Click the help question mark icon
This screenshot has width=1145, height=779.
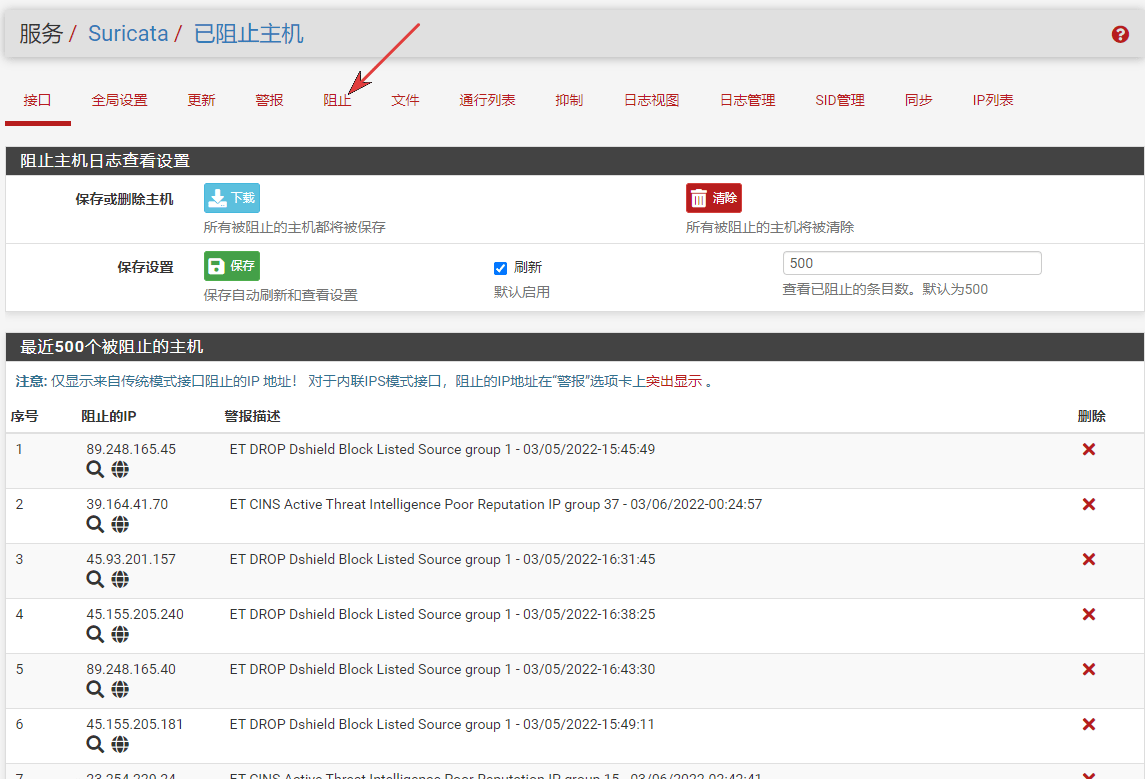[x=1120, y=34]
